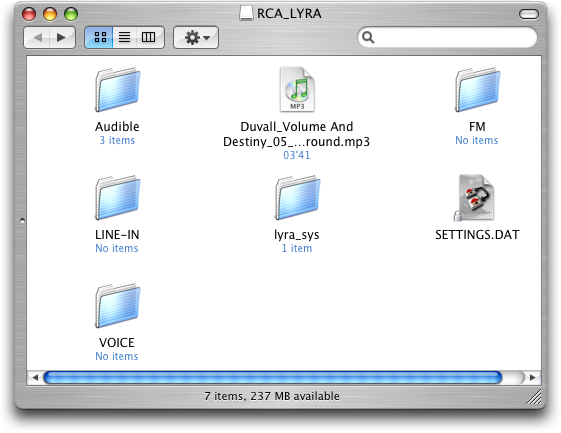Select the Duvall_Volume And Destiny MP3 file
Viewport: 561px width, 433px height.
point(297,89)
